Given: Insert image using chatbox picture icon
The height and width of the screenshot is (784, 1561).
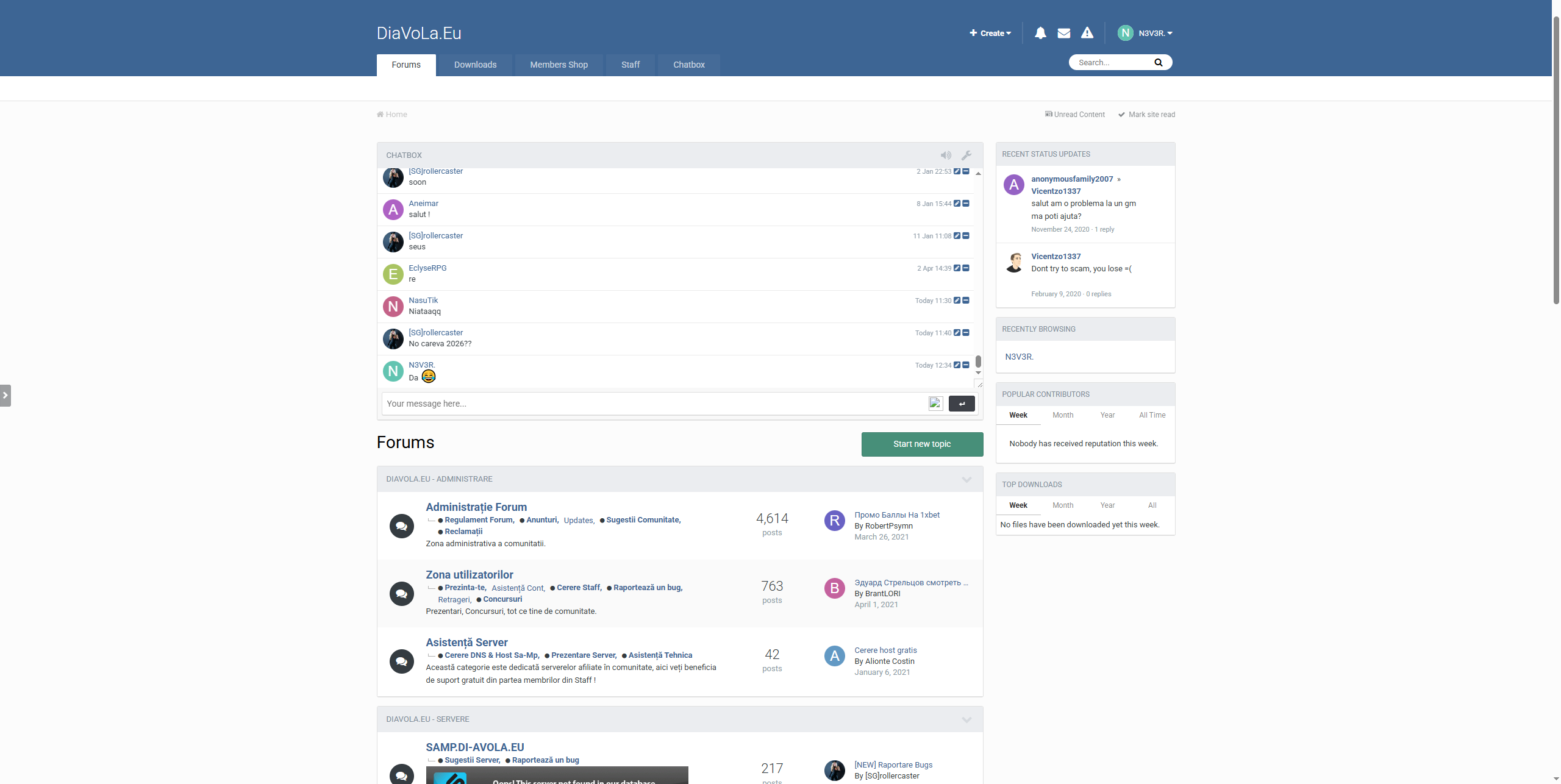Looking at the screenshot, I should point(935,403).
